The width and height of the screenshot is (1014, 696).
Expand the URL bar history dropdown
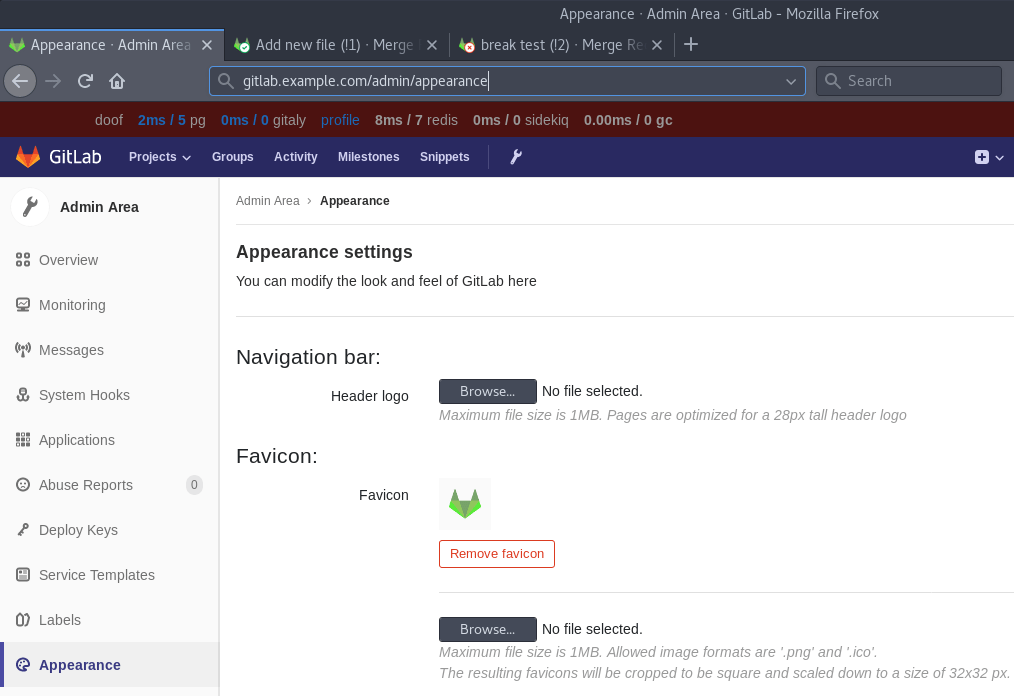791,81
